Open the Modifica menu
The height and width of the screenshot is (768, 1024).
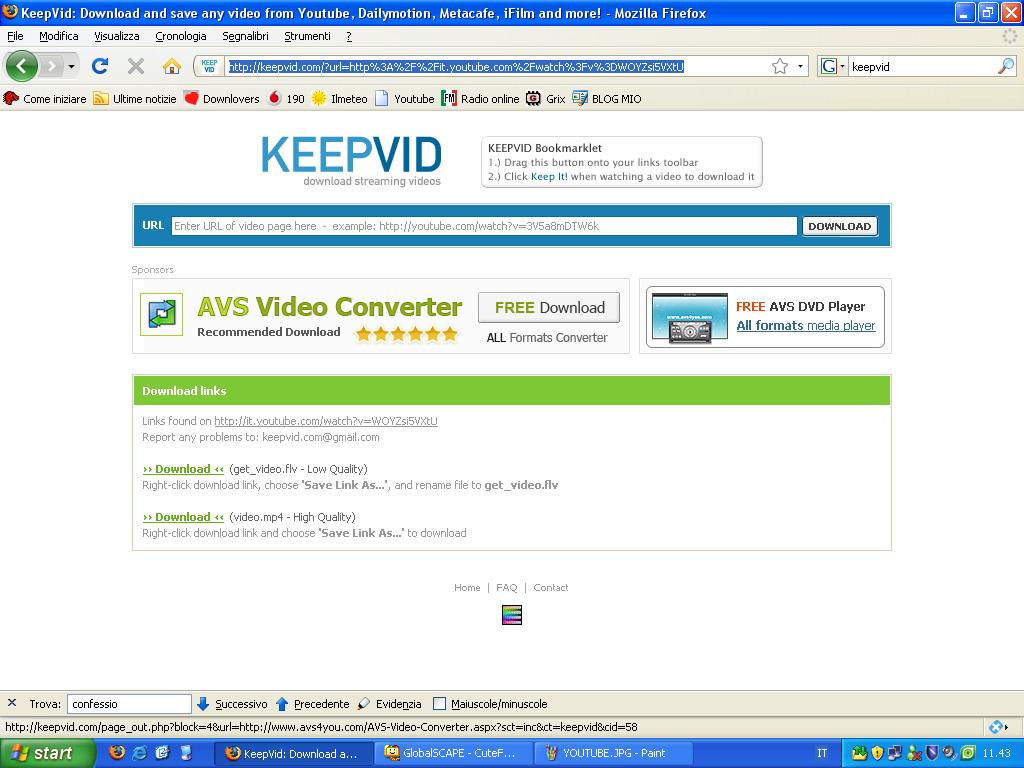coord(59,36)
